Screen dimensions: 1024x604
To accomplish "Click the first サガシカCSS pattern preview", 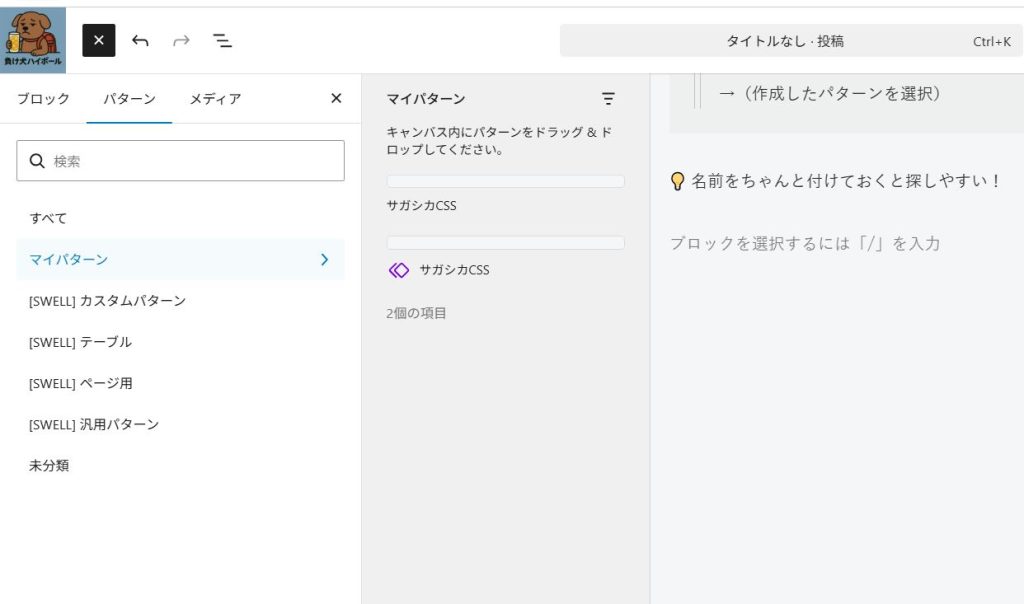I will click(x=505, y=182).
